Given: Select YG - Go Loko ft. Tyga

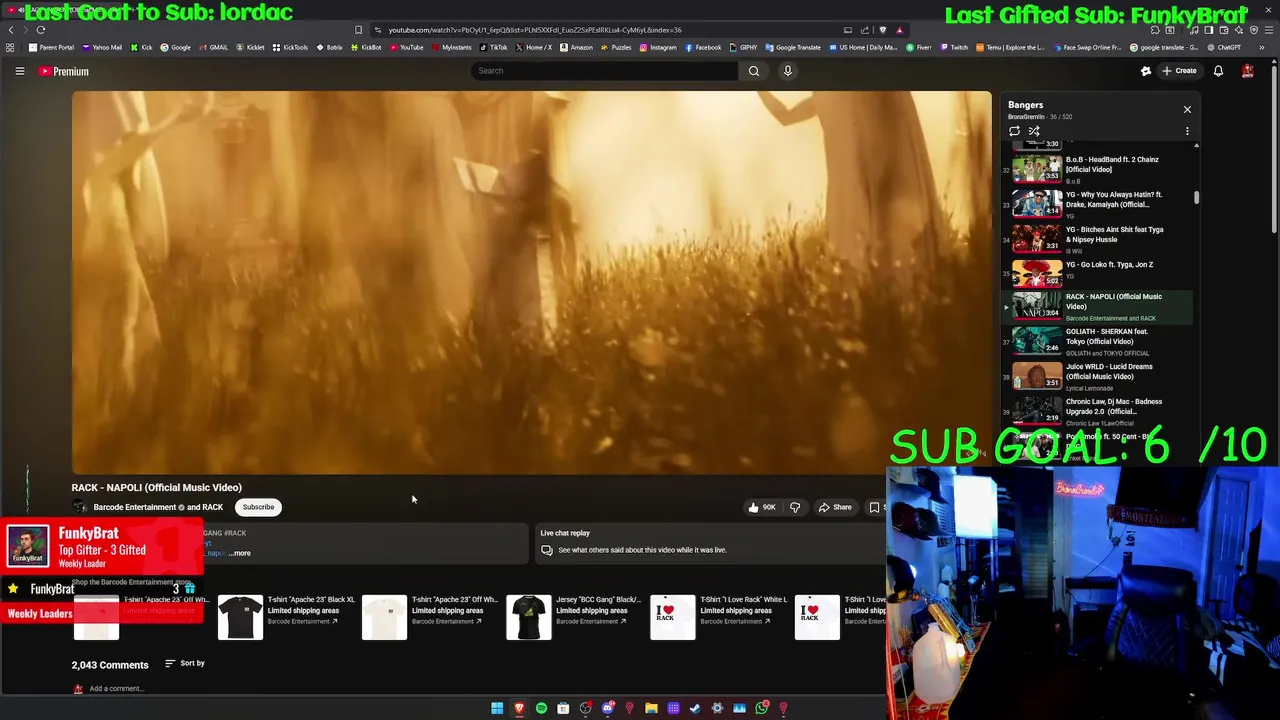Looking at the screenshot, I should coord(1097,272).
